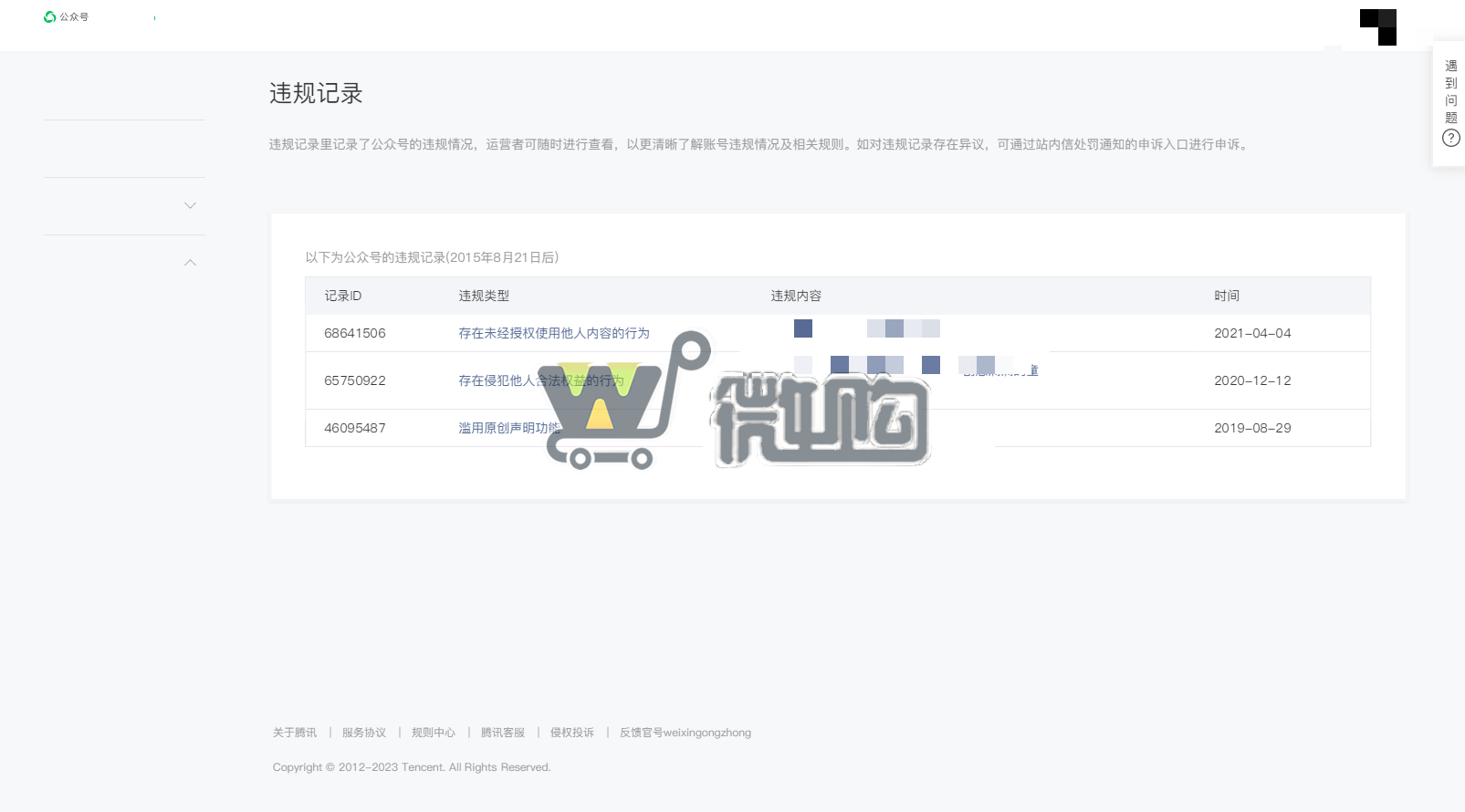The image size is (1465, 812).
Task: Contact 腾讯客服 via footer link
Action: (502, 733)
